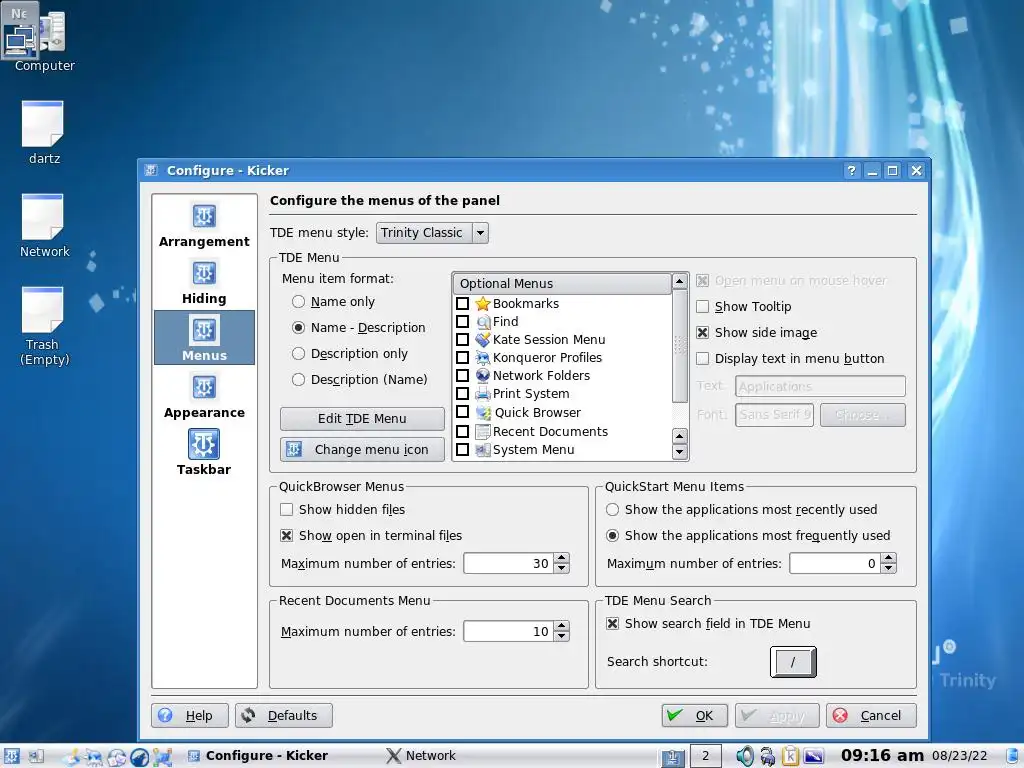The height and width of the screenshot is (768, 1024).
Task: Click the clock showing 09:16 am
Action: click(882, 756)
